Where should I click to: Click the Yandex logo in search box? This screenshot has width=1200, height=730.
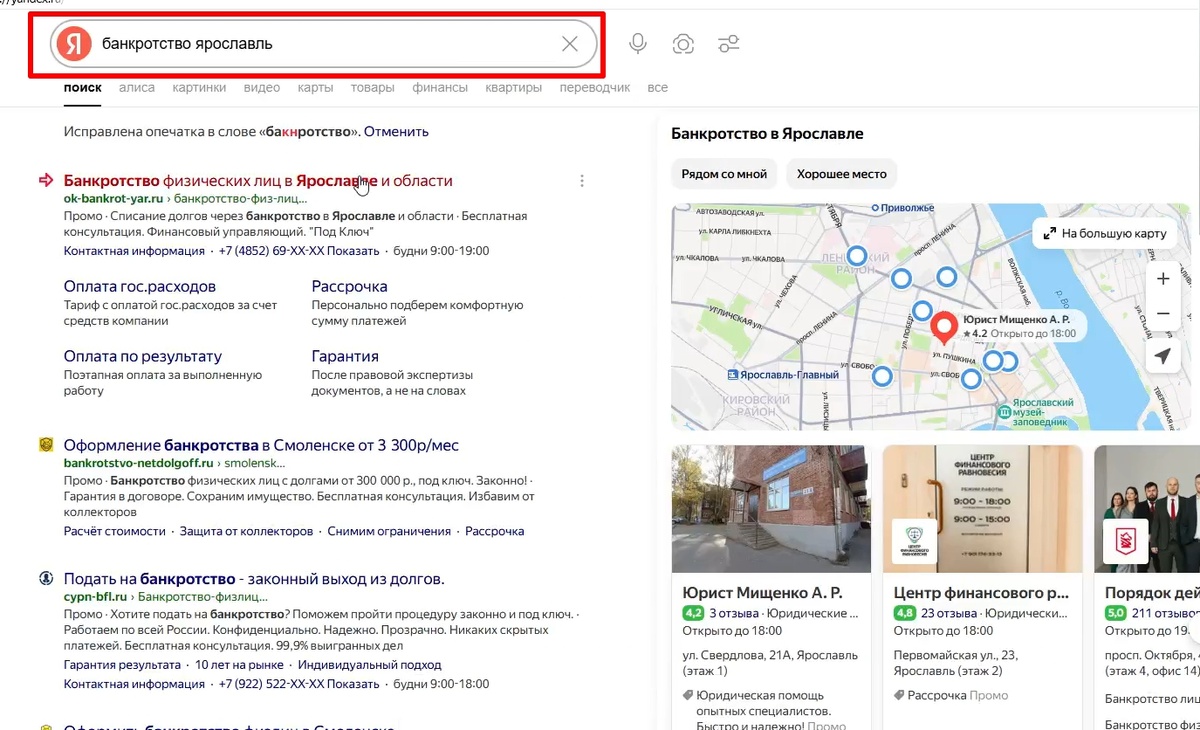pos(73,44)
